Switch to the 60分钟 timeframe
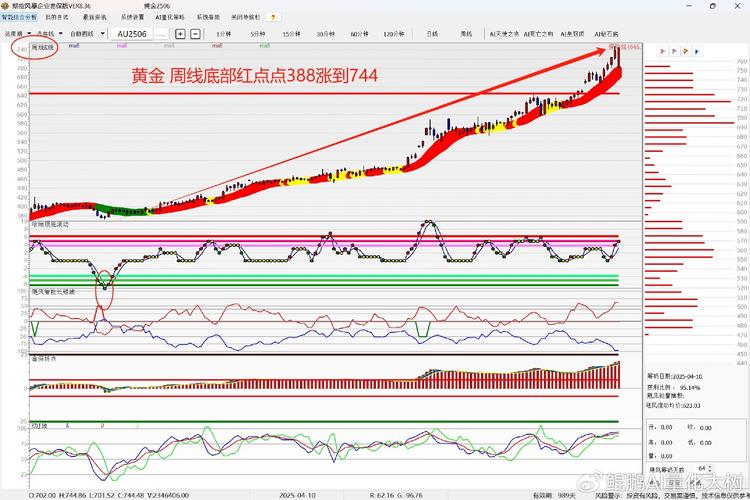 coord(359,34)
